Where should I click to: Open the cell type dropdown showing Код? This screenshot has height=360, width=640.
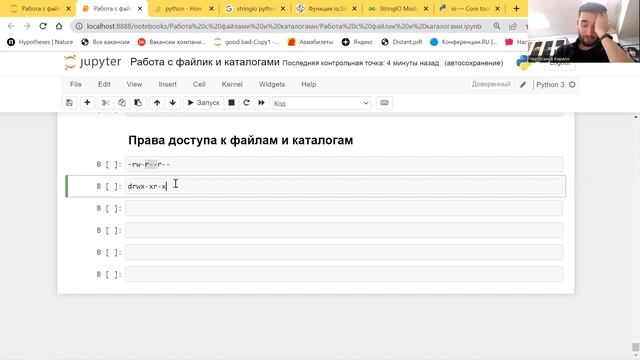[x=321, y=103]
